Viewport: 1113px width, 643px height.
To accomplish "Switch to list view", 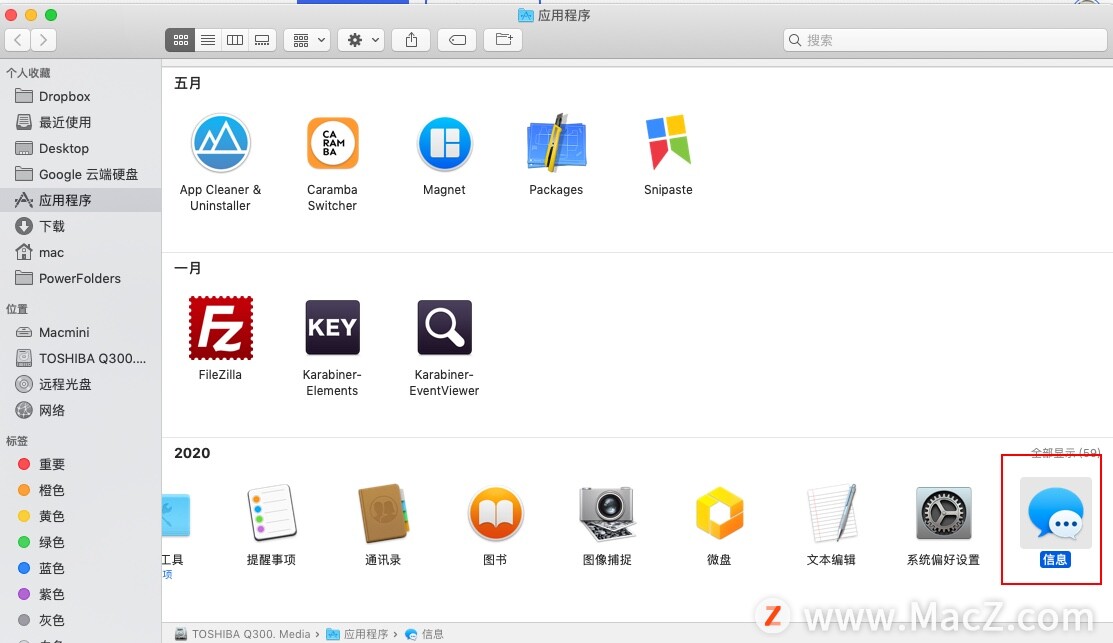I will (x=208, y=40).
